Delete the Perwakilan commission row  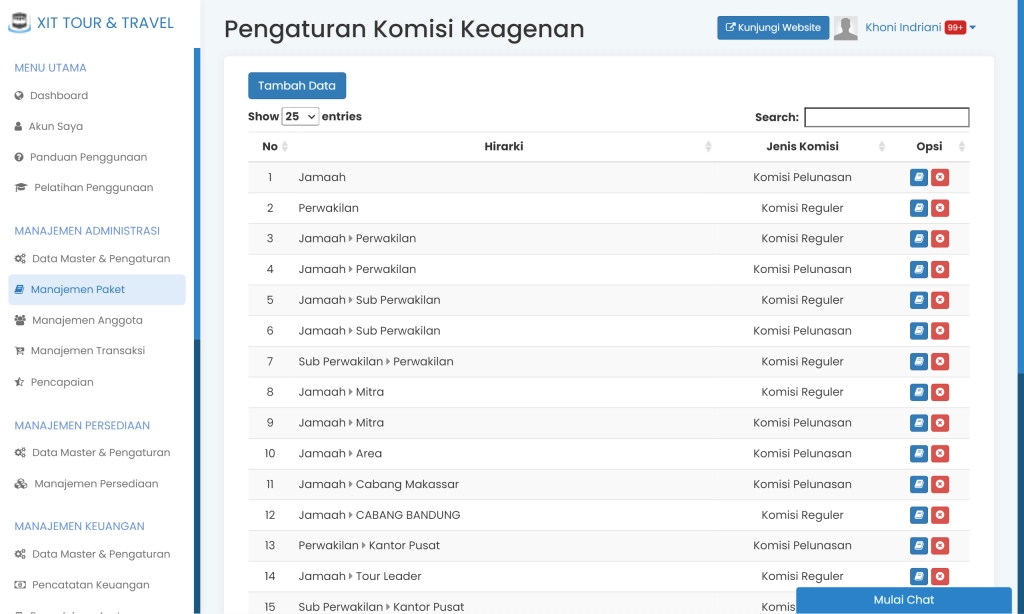click(x=940, y=208)
